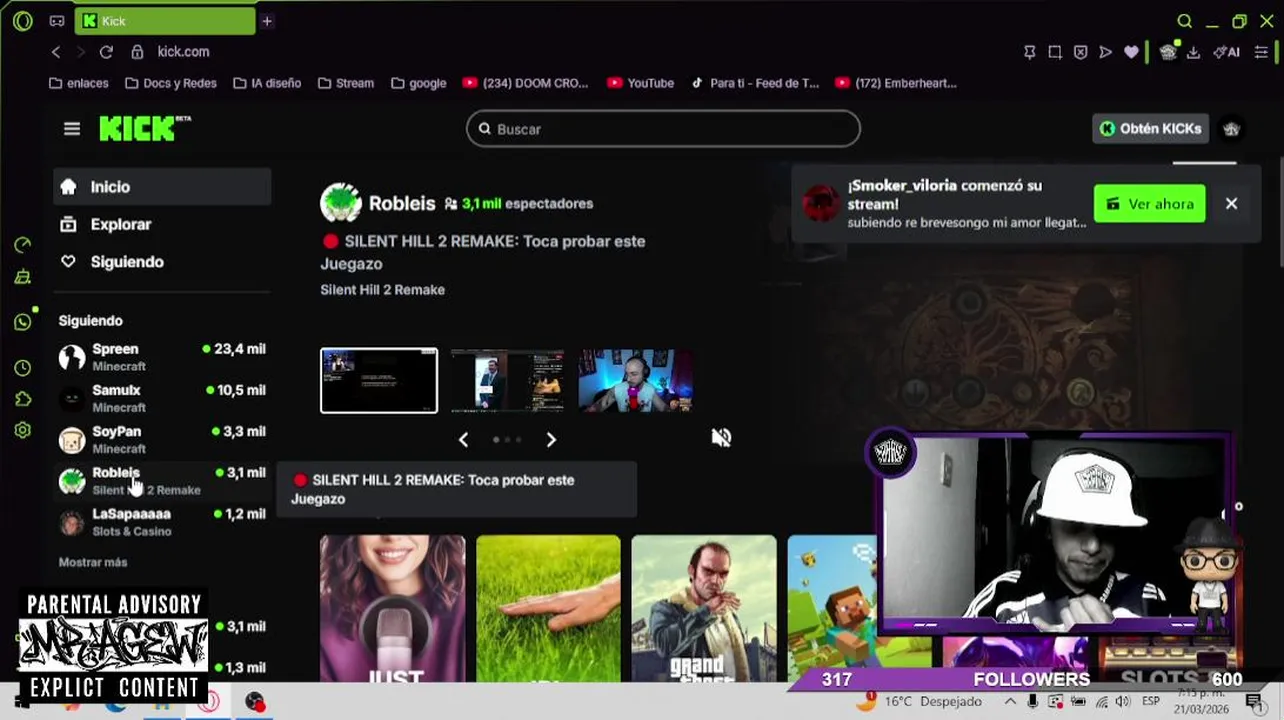Screen dimensions: 1284x720
Task: Open Easy Setup sliders icon
Action: (x=1261, y=52)
